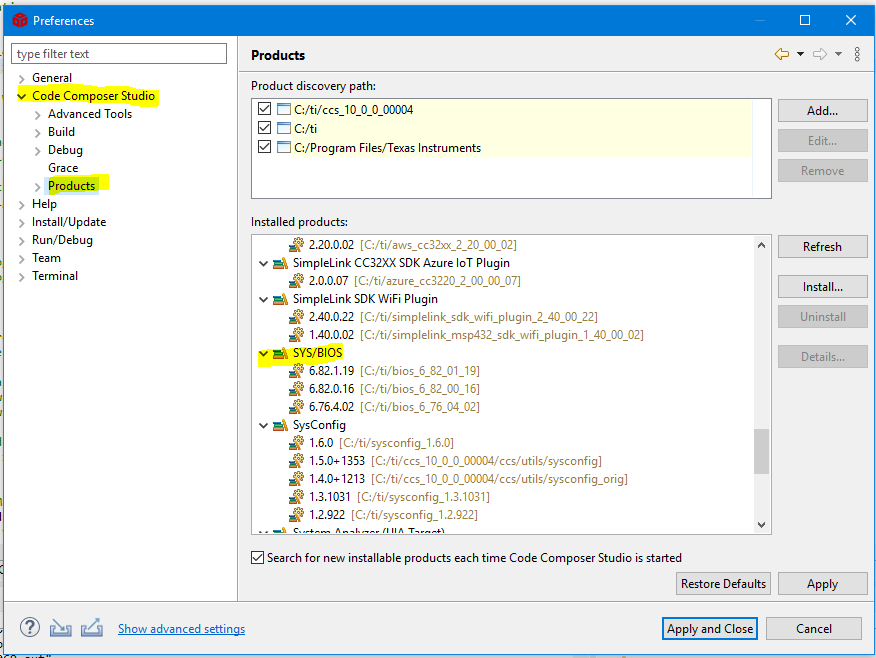Viewport: 876px width, 658px height.
Task: Expand the Products tree node
Action: pos(37,187)
